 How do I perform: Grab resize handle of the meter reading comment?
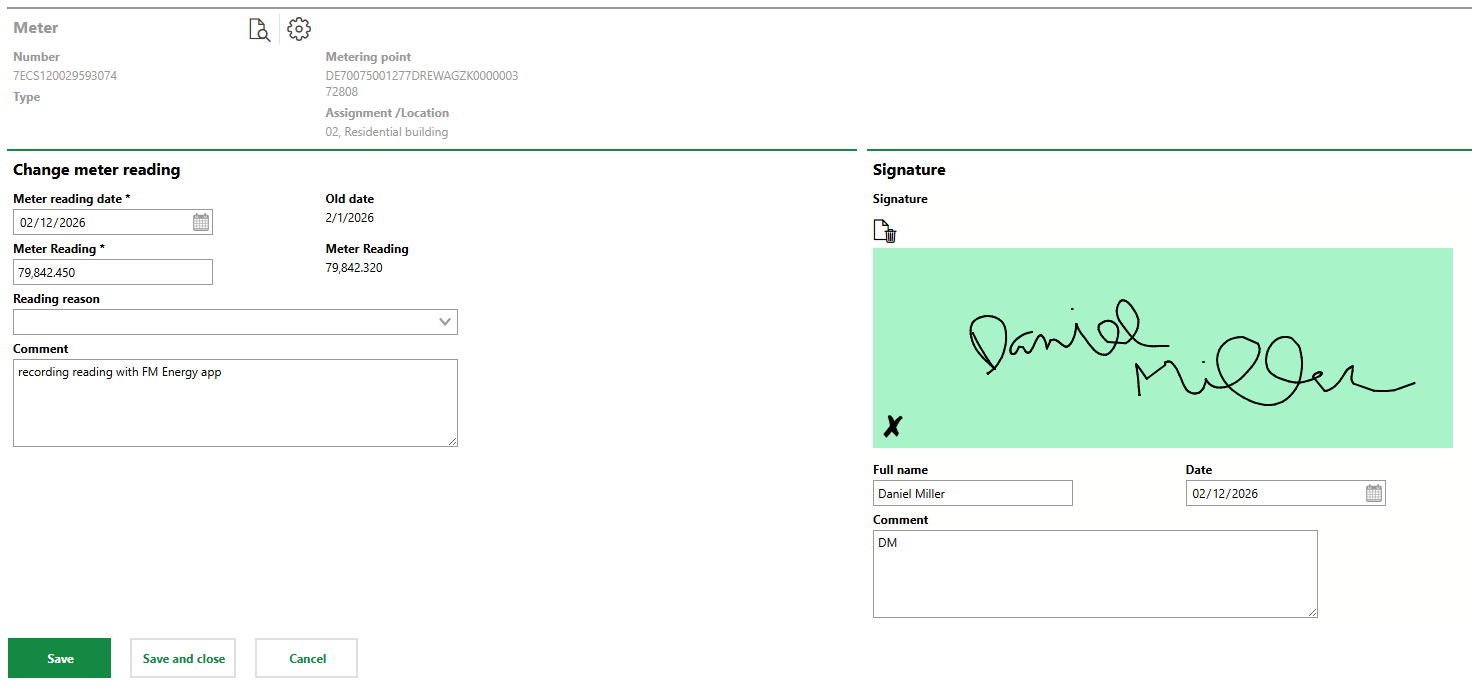[x=453, y=441]
